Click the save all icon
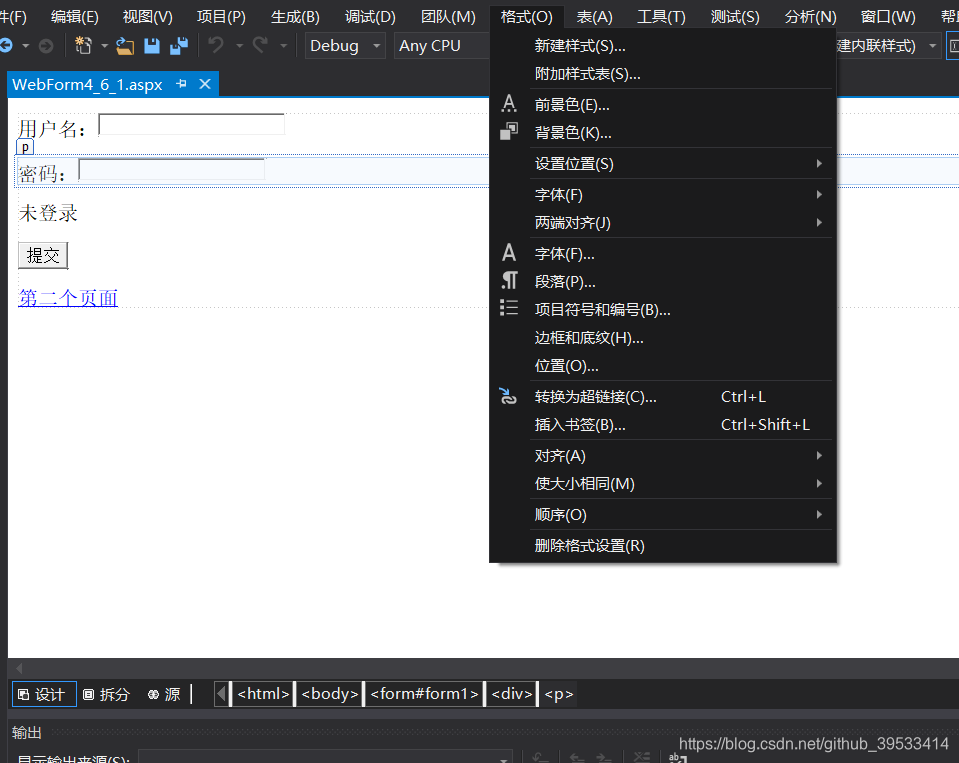This screenshot has height=763, width=959. coord(179,45)
